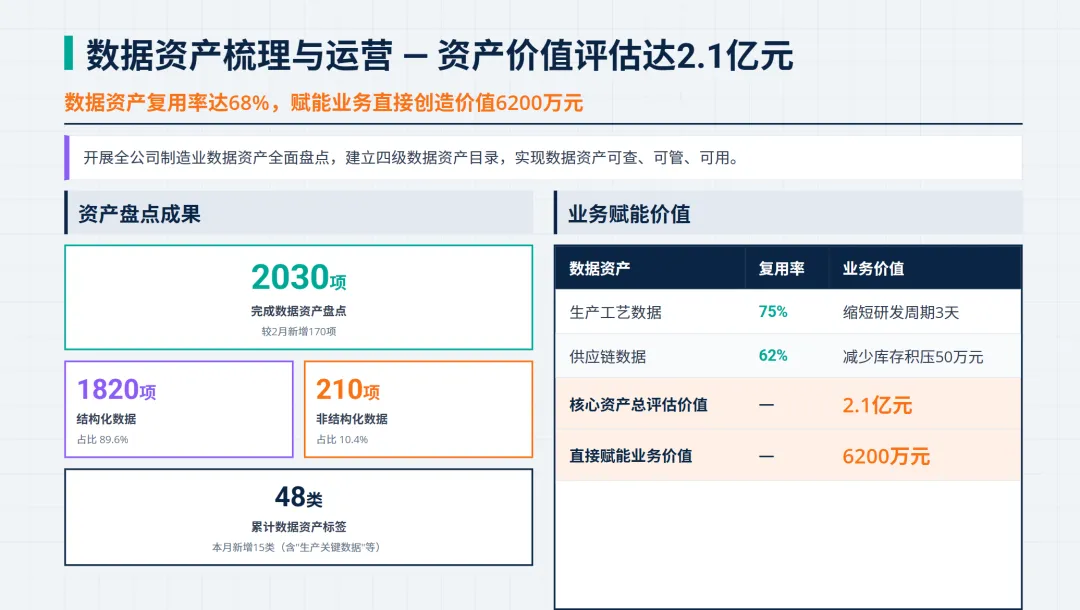Select the 非结构化数据 label
The height and width of the screenshot is (610, 1080).
(351, 419)
